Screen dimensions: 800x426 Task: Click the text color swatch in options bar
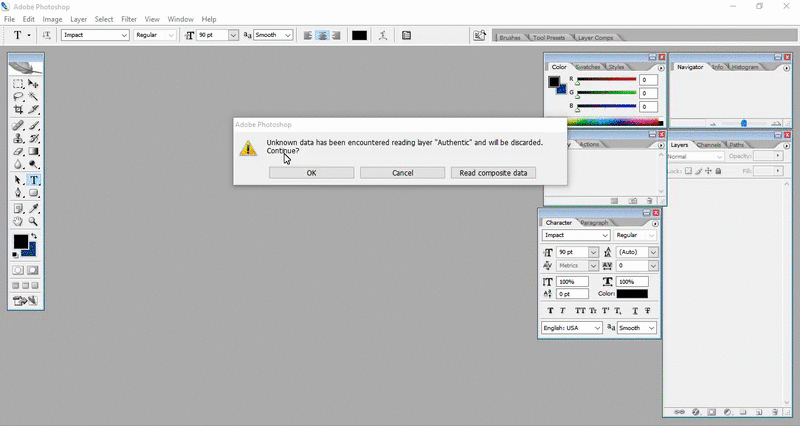pyautogui.click(x=359, y=35)
